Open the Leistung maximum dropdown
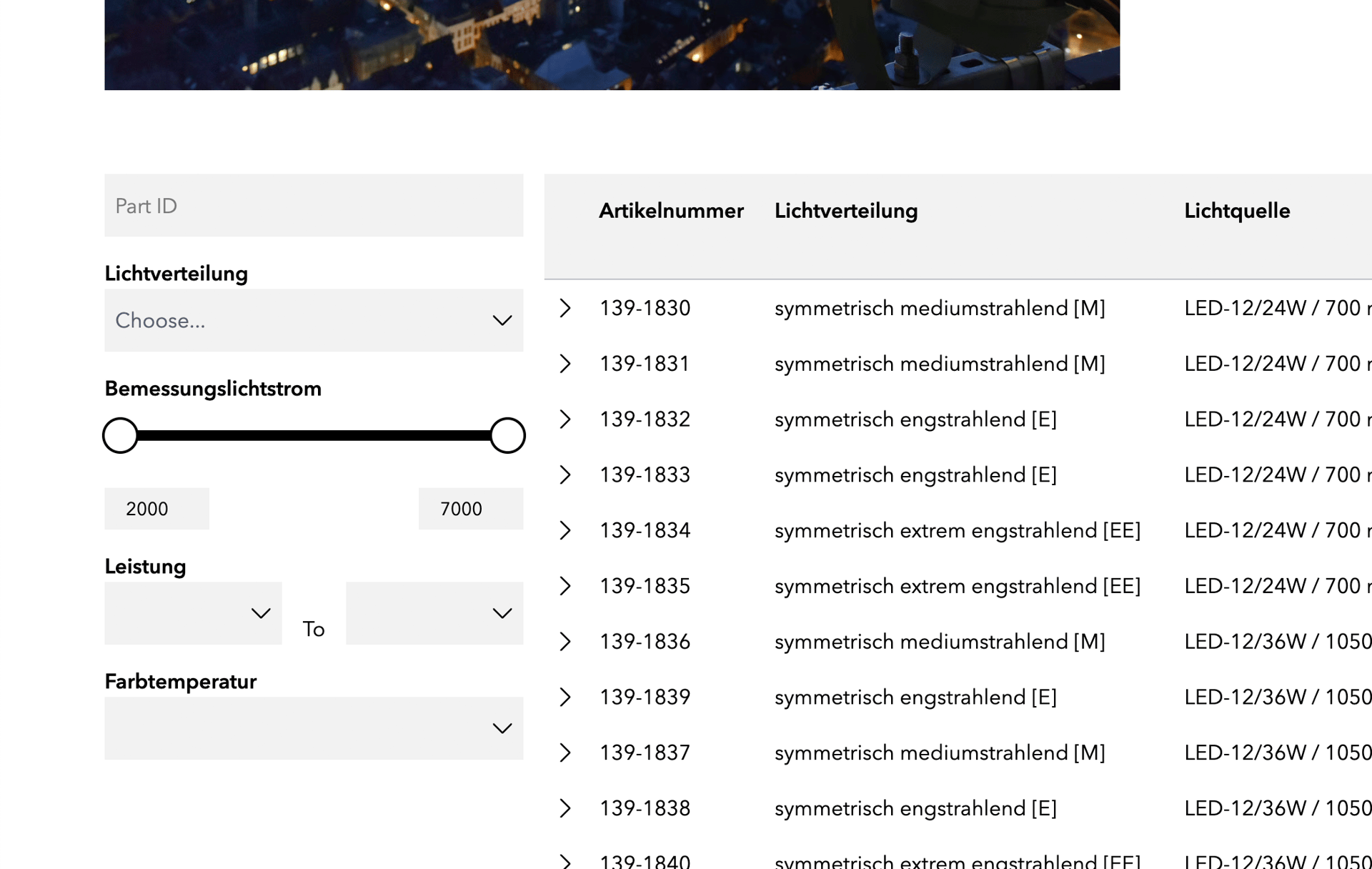 (434, 613)
